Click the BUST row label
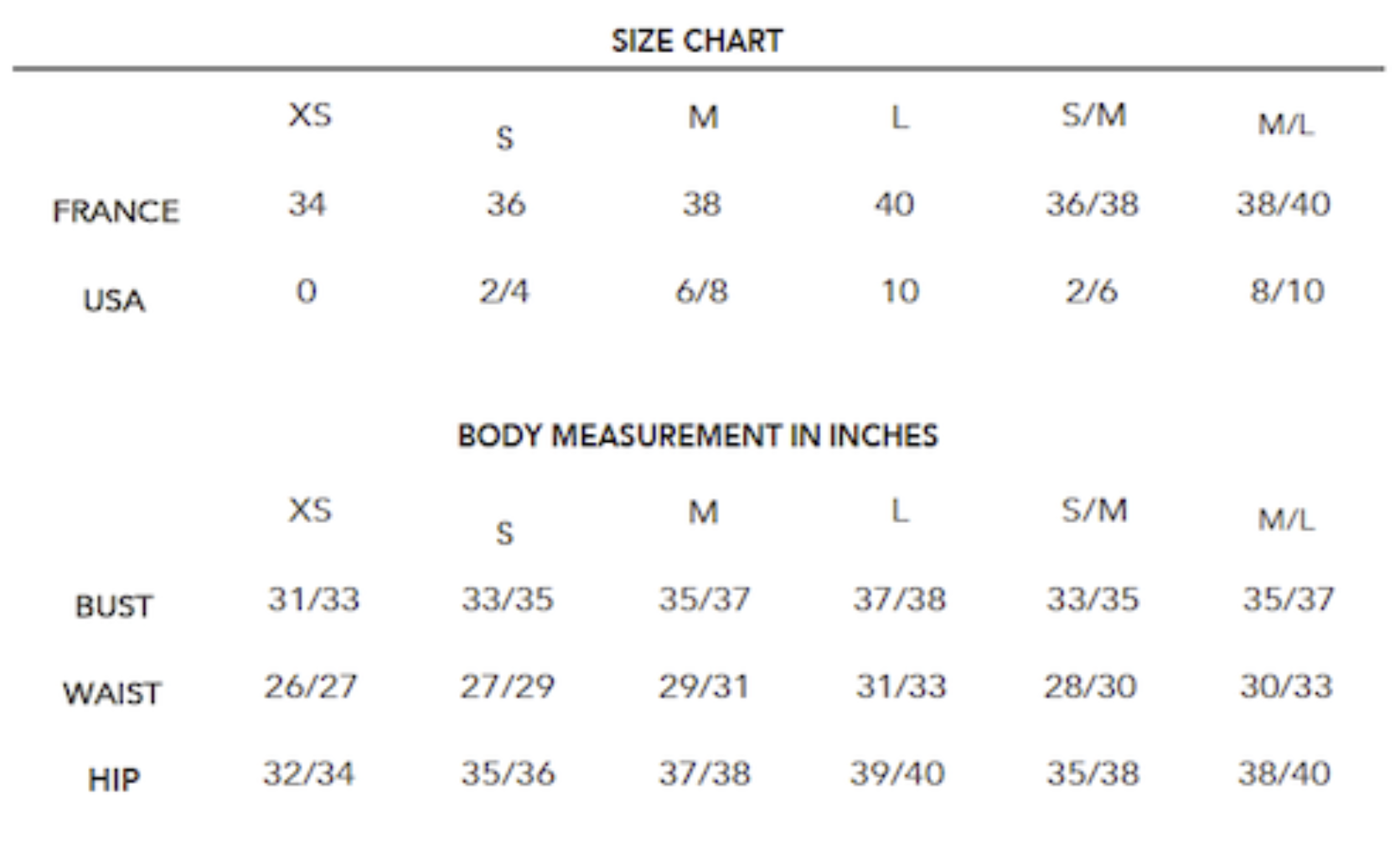This screenshot has width=1400, height=860. click(114, 606)
